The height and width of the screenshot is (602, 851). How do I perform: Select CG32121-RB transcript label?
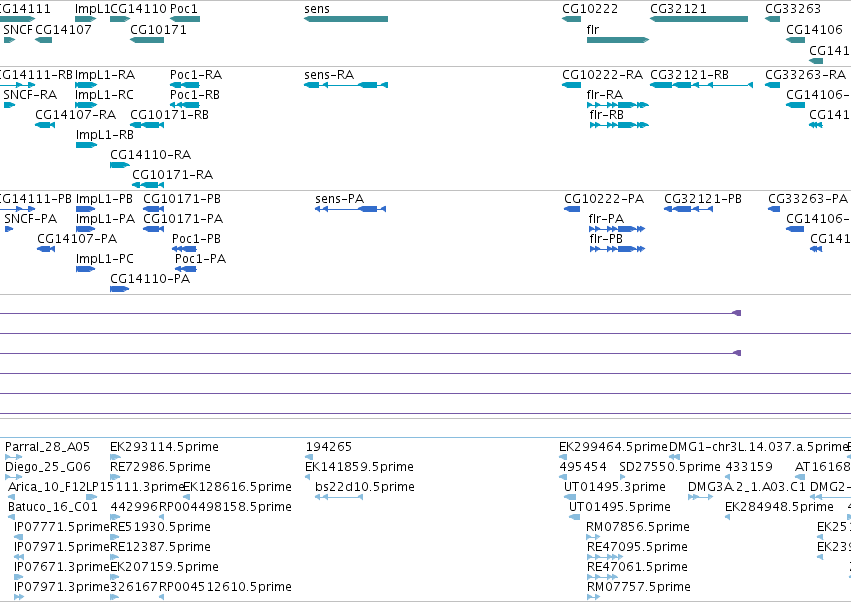click(689, 74)
